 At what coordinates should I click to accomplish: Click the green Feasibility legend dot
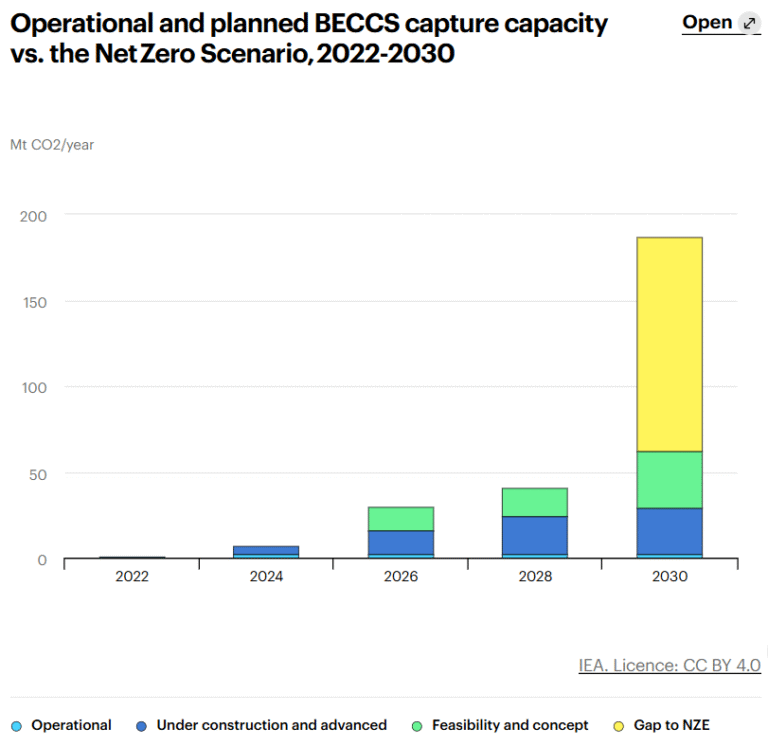tap(417, 726)
